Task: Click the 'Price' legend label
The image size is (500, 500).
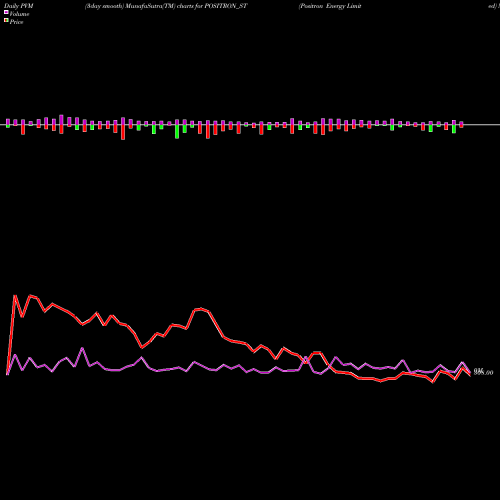Action: 16,22
